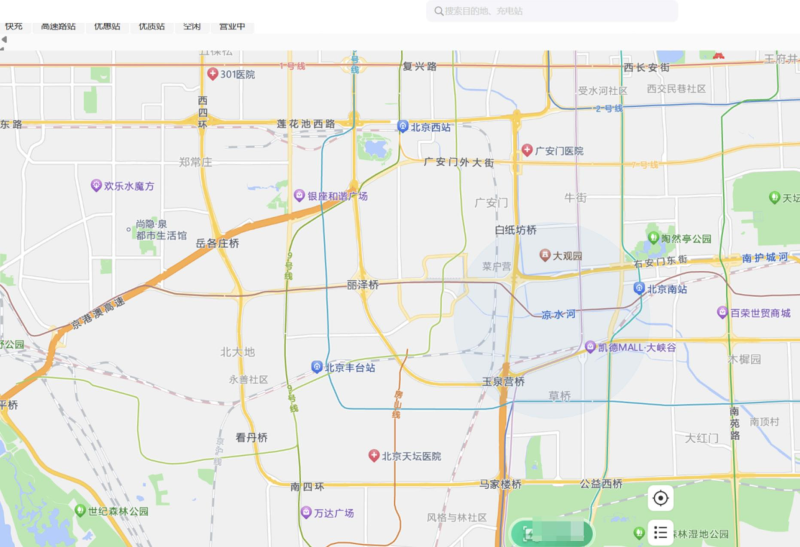Click the 白纸坊桥 map label
Image resolution: width=800 pixels, height=547 pixels.
(x=516, y=230)
